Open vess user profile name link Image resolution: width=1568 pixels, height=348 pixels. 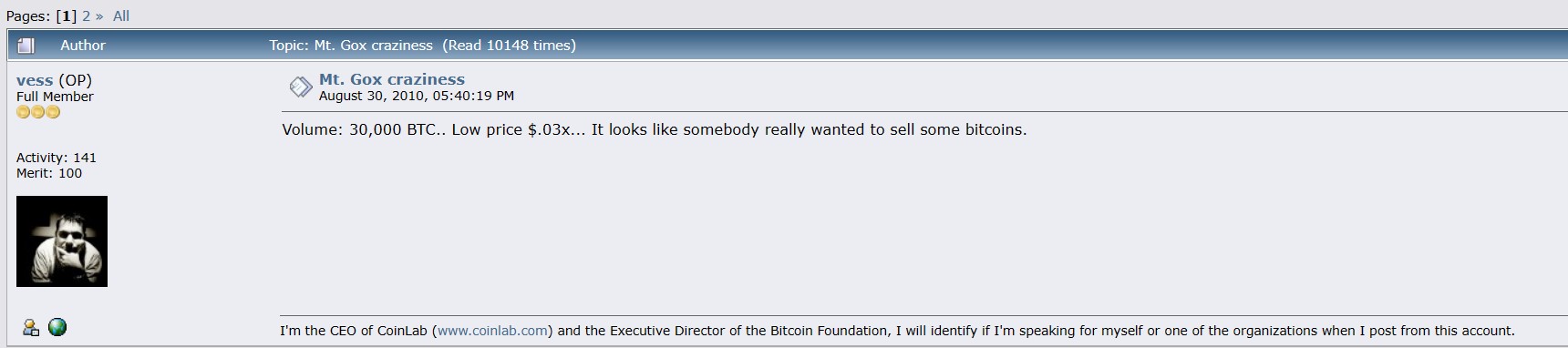point(35,80)
